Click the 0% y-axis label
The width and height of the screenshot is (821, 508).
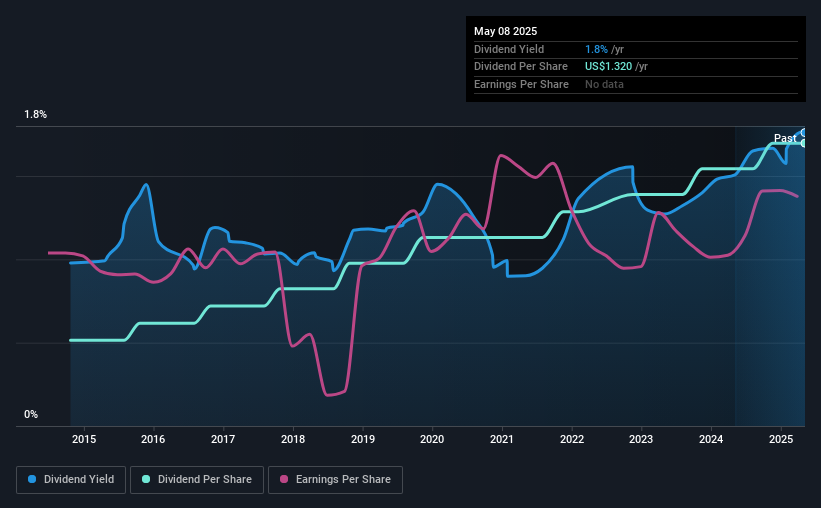[31, 415]
